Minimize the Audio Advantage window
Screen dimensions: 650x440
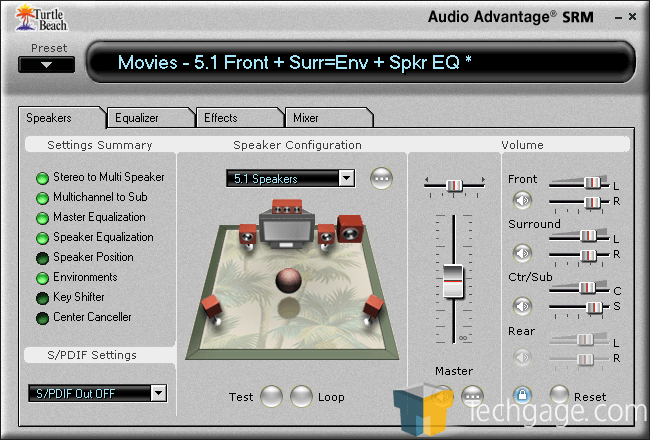(x=618, y=18)
